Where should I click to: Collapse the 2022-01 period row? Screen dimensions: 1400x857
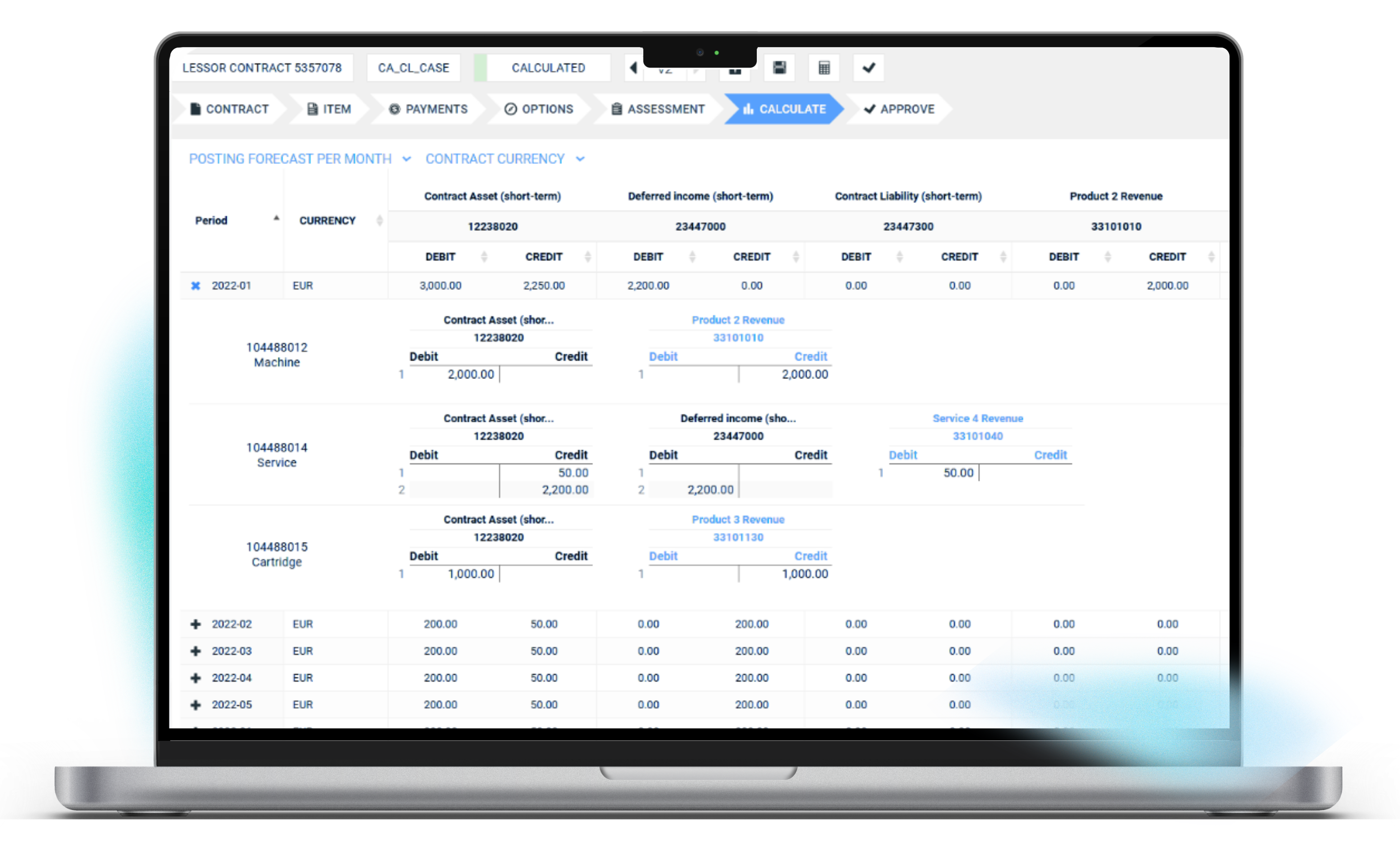tap(195, 286)
